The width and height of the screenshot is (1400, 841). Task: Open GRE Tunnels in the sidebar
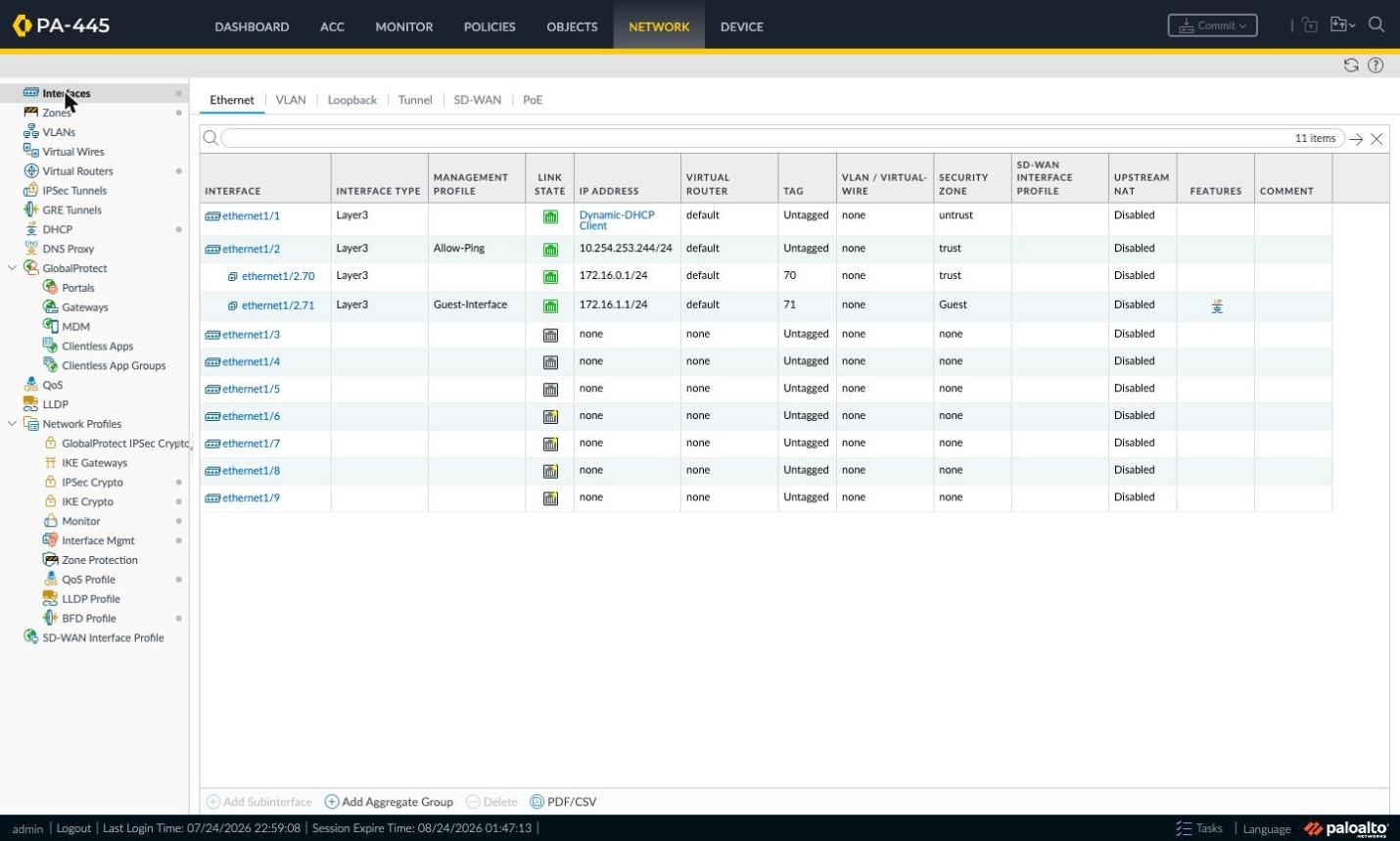[71, 210]
